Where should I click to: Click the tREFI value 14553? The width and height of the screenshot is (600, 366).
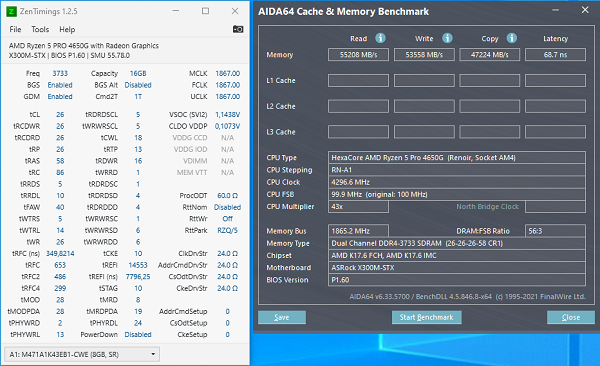point(138,265)
